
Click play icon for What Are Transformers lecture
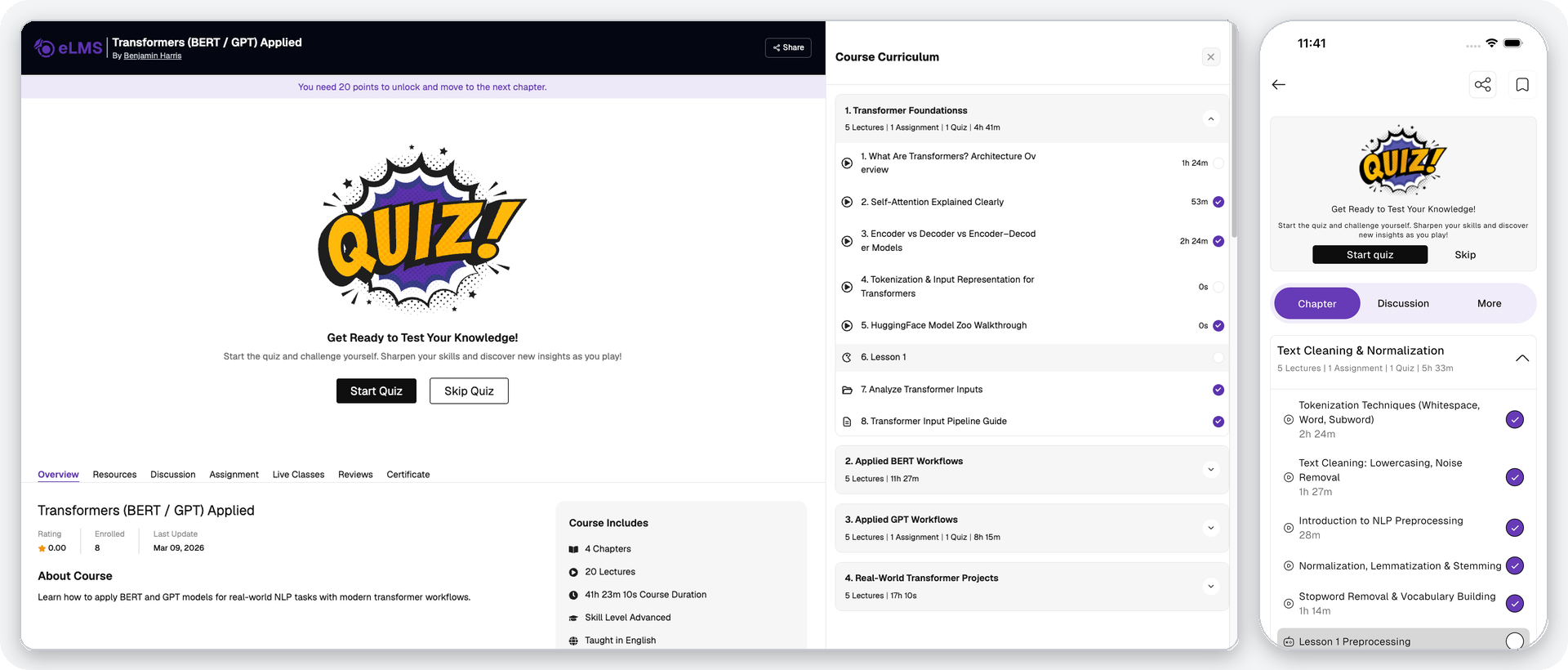847,163
